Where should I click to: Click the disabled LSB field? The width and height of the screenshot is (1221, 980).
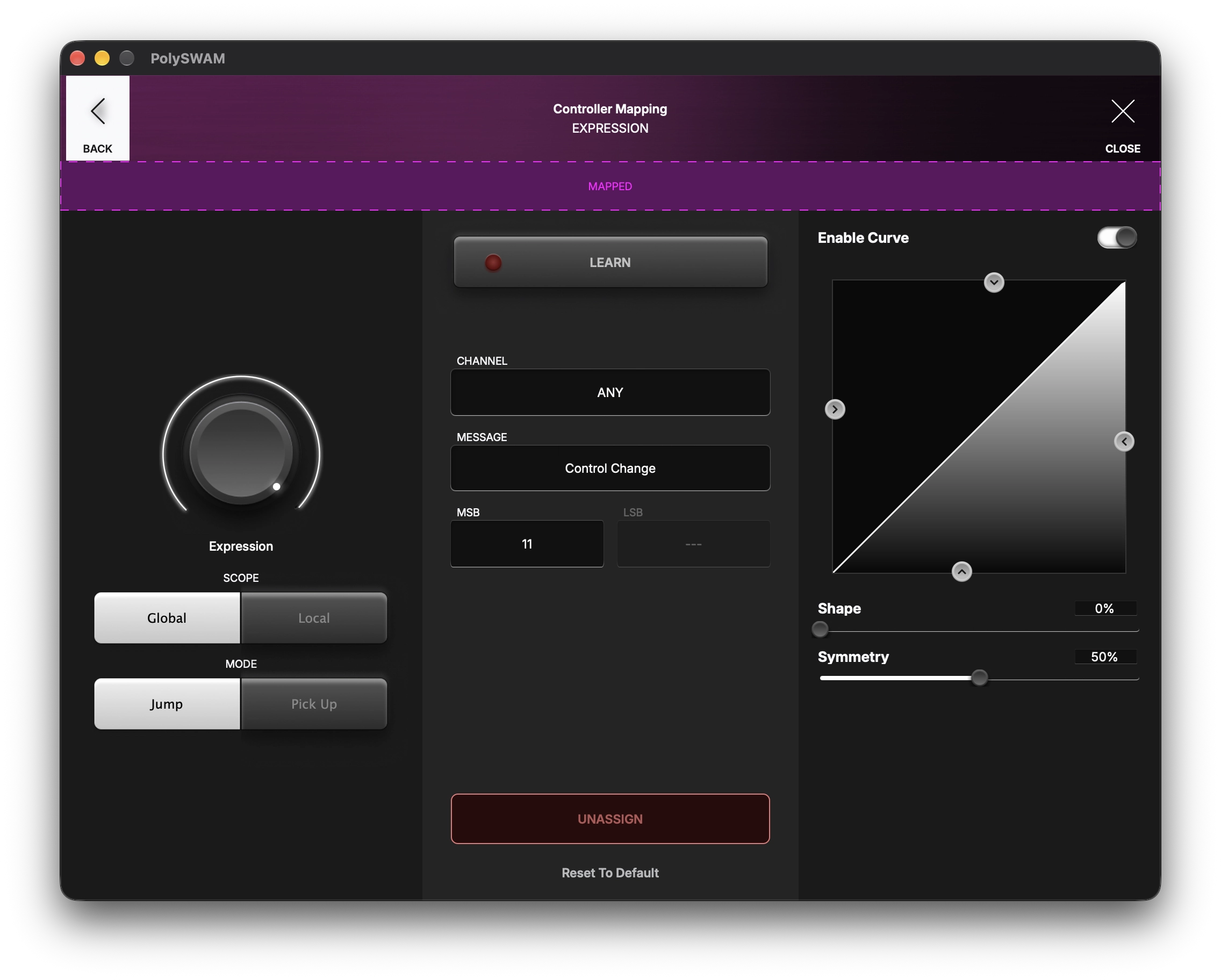point(693,544)
